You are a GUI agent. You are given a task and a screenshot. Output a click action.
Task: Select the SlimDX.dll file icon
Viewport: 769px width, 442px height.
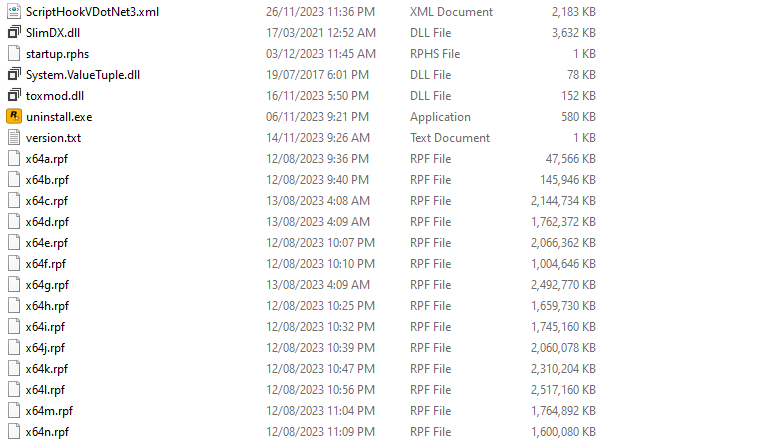point(14,33)
